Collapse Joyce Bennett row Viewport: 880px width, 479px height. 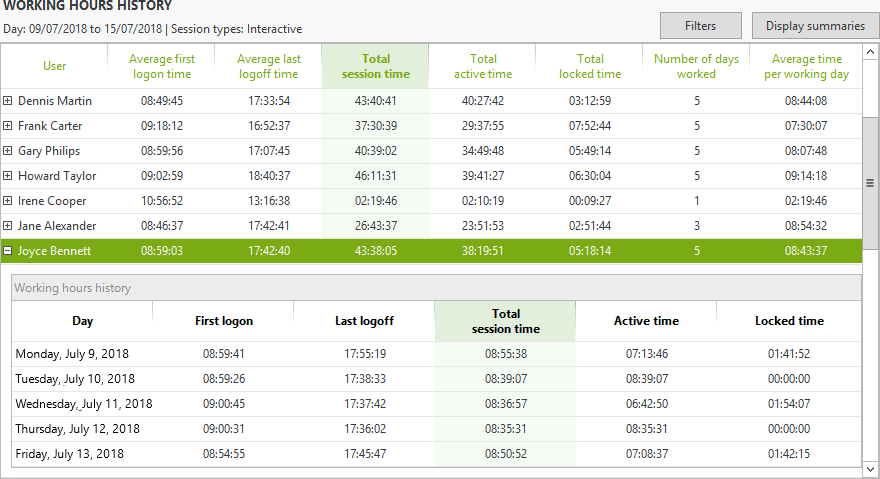pyautogui.click(x=8, y=251)
